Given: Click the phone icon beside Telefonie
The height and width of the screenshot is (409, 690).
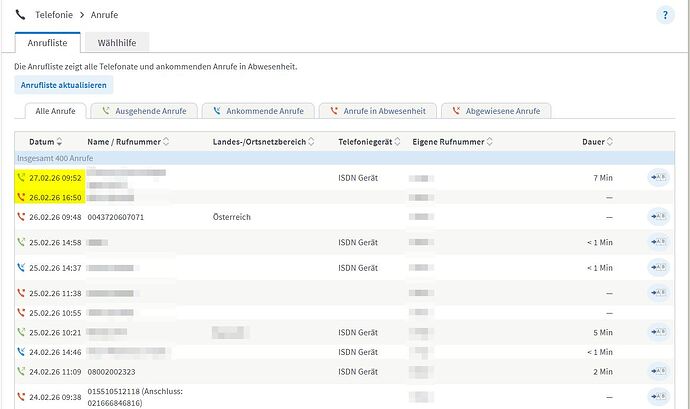Looking at the screenshot, I should tap(20, 15).
